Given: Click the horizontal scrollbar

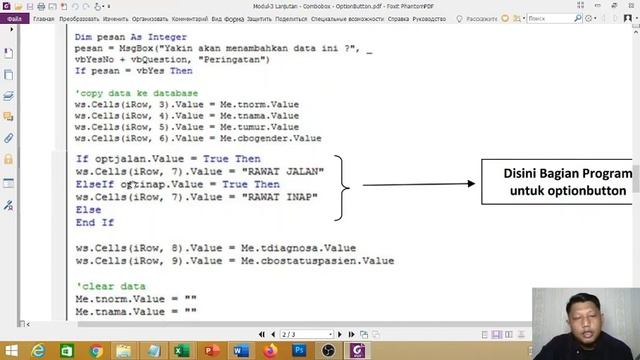Looking at the screenshot, I should click(x=304, y=324).
